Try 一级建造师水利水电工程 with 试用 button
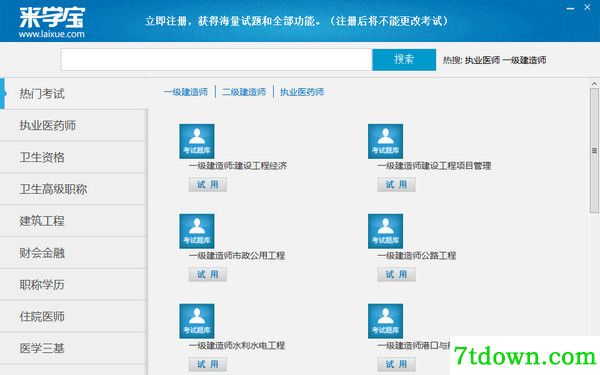This screenshot has width=600, height=375. click(x=208, y=364)
